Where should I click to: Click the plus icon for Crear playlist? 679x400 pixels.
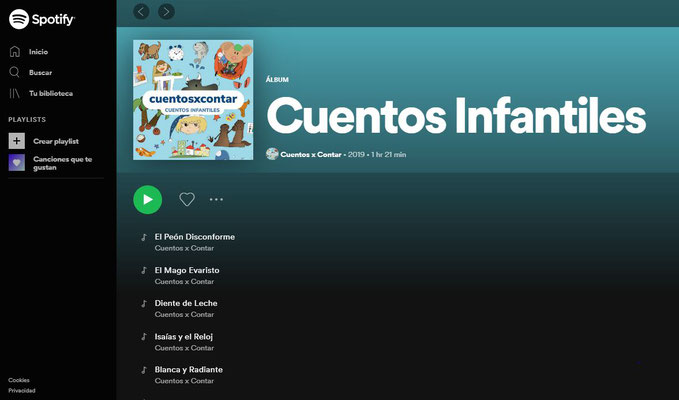click(x=16, y=141)
